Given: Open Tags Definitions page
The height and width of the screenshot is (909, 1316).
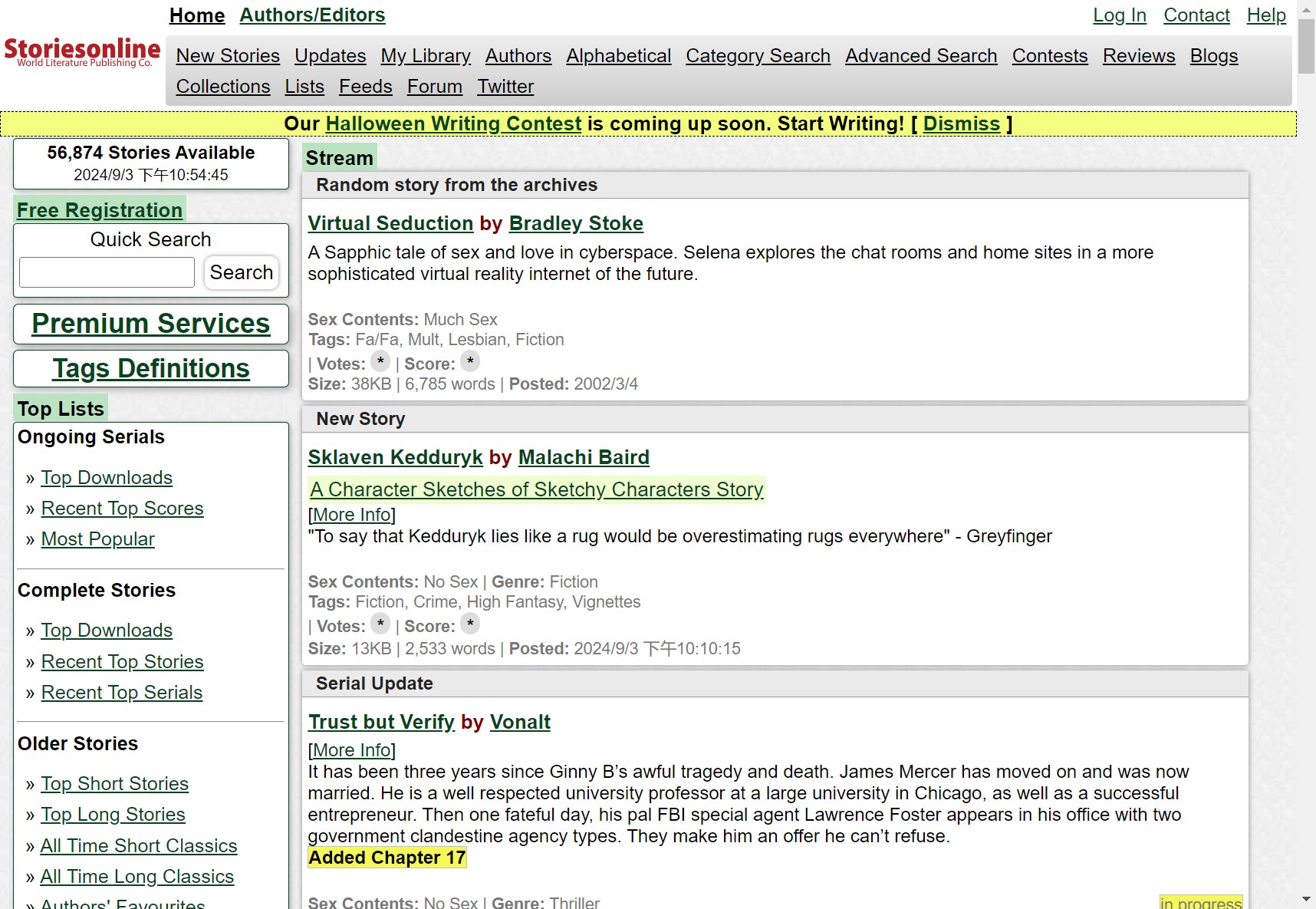Looking at the screenshot, I should (150, 369).
